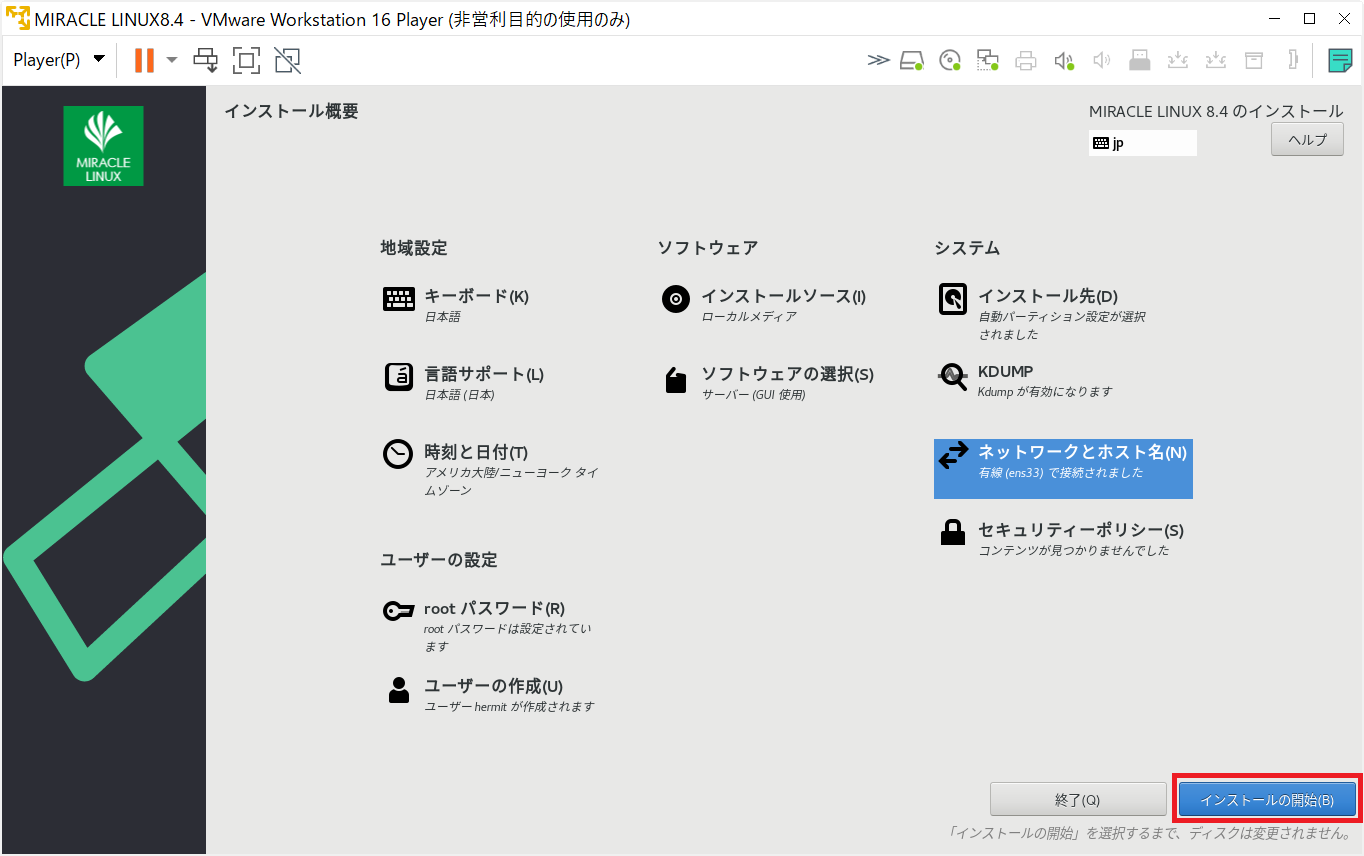Open the VMware notes panel icon
This screenshot has height=856, width=1364.
[1340, 60]
